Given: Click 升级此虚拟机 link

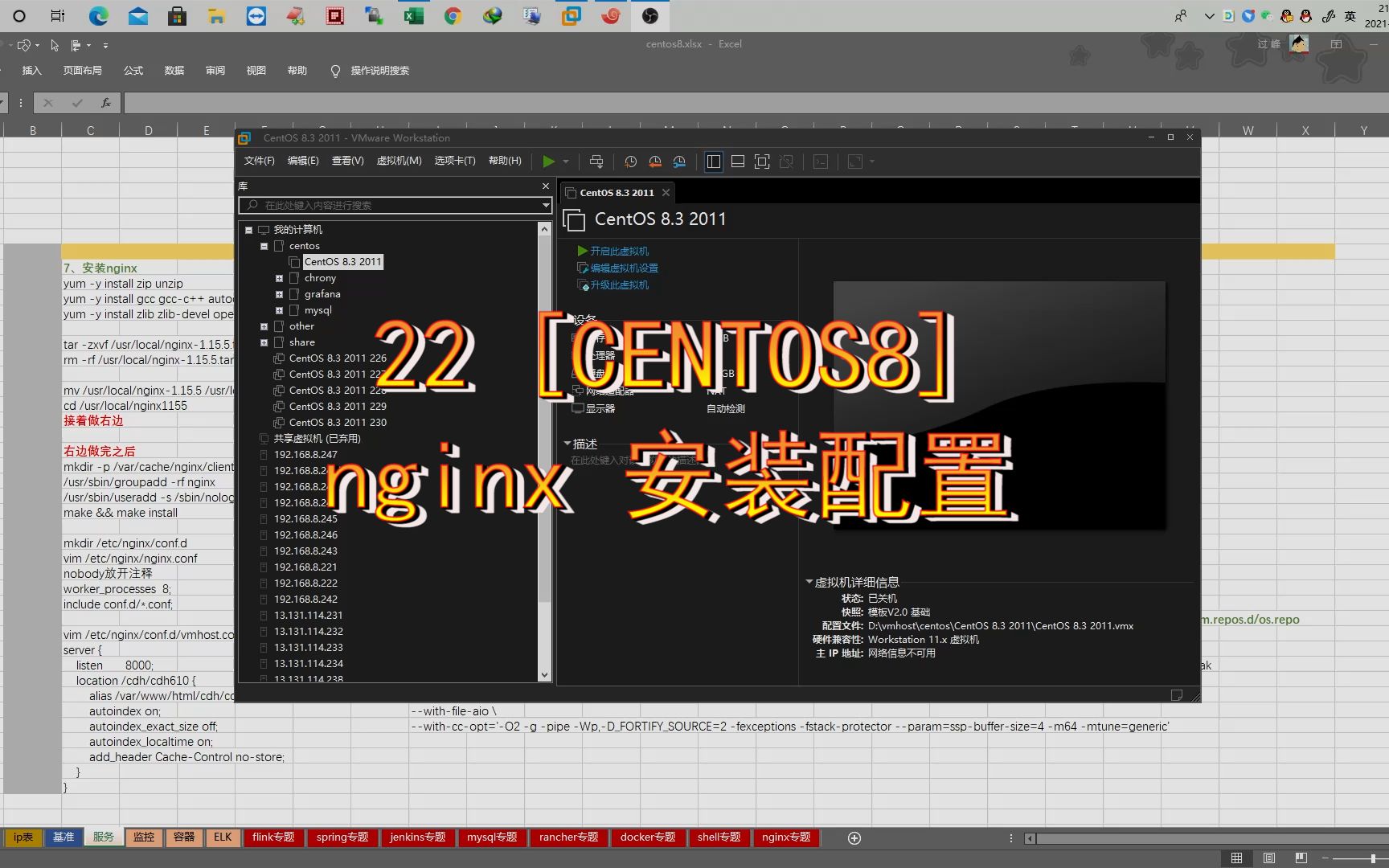Looking at the screenshot, I should click(x=621, y=285).
